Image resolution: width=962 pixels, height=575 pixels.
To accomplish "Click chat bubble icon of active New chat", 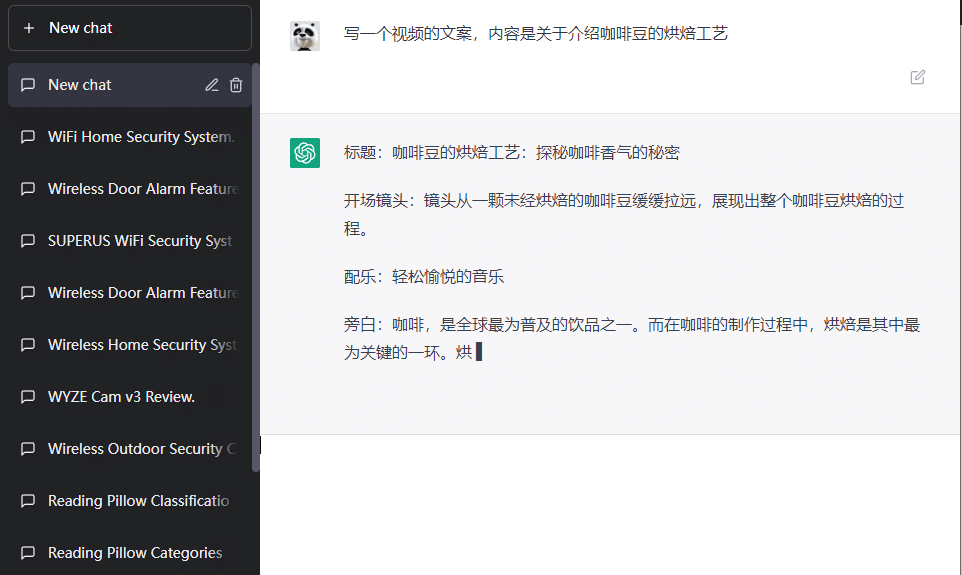I will [x=28, y=85].
